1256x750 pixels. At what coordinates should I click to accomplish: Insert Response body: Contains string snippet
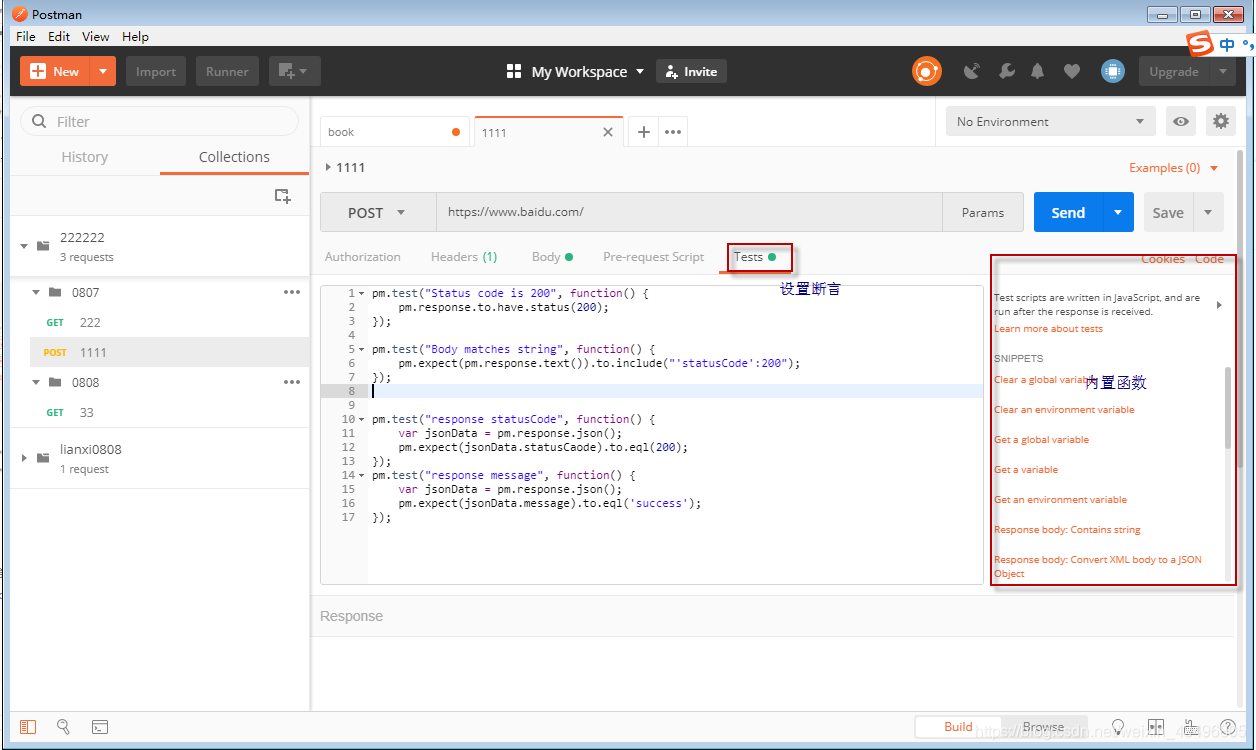1067,530
